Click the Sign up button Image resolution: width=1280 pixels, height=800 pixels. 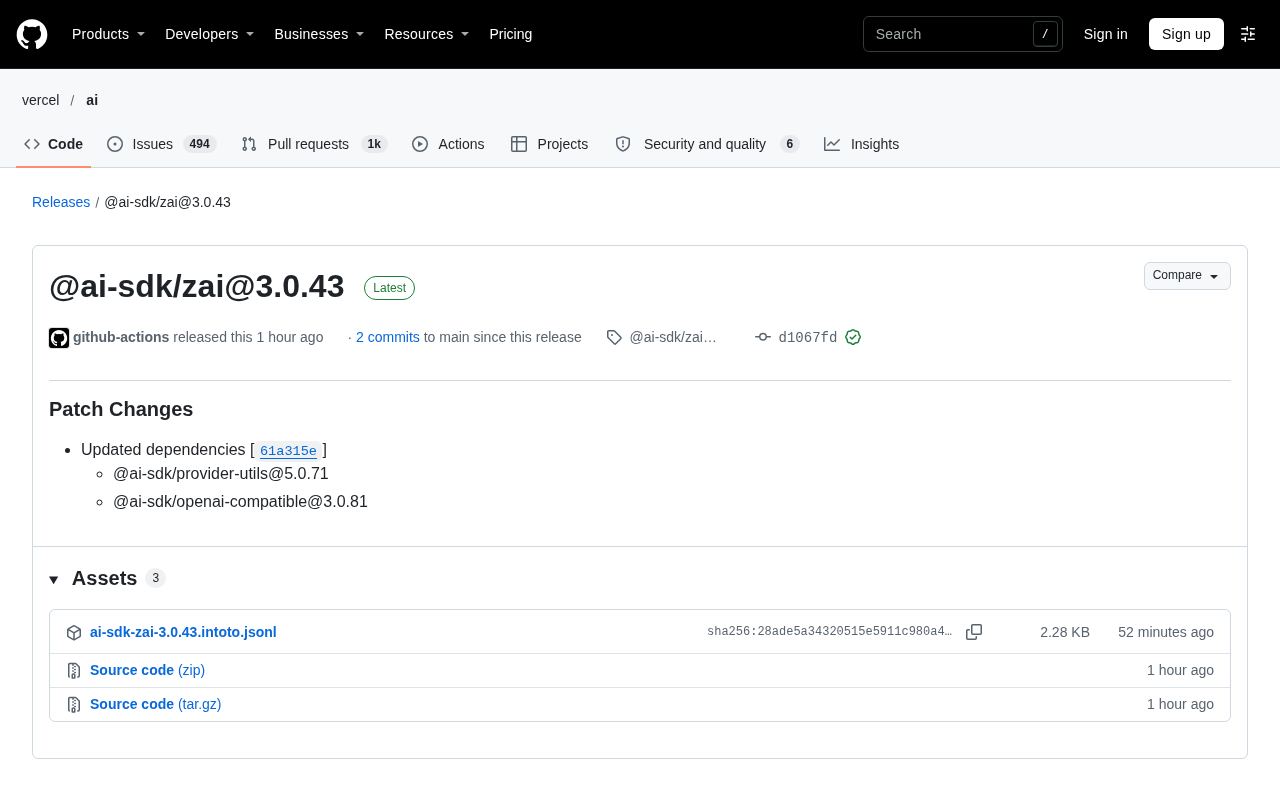pyautogui.click(x=1186, y=34)
